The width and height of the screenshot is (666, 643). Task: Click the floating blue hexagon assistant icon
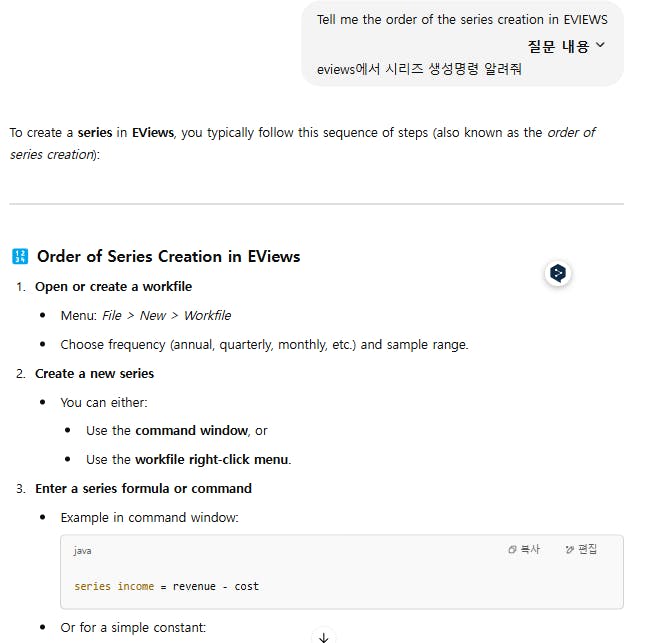point(558,273)
